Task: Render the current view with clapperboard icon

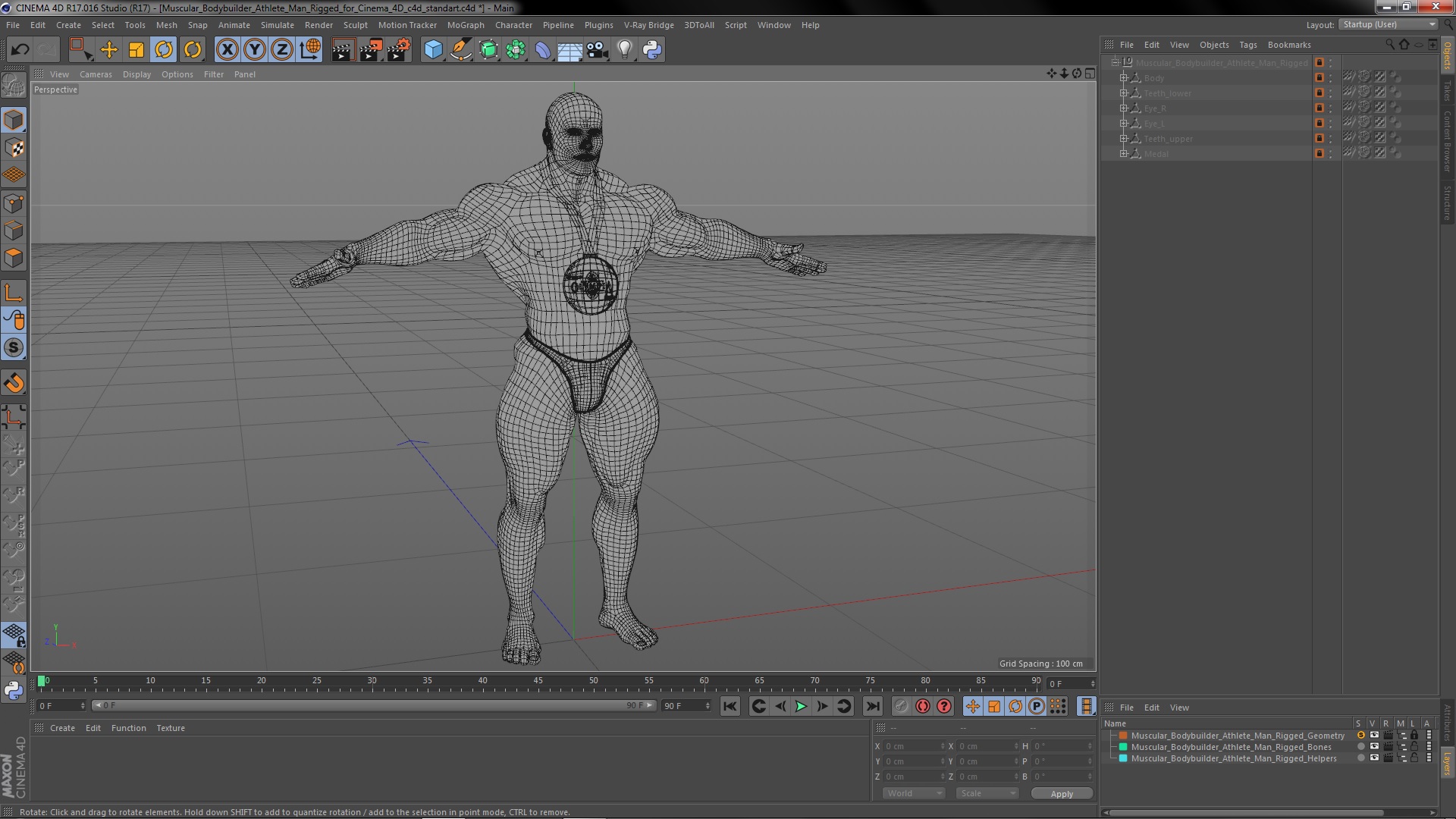Action: (343, 50)
